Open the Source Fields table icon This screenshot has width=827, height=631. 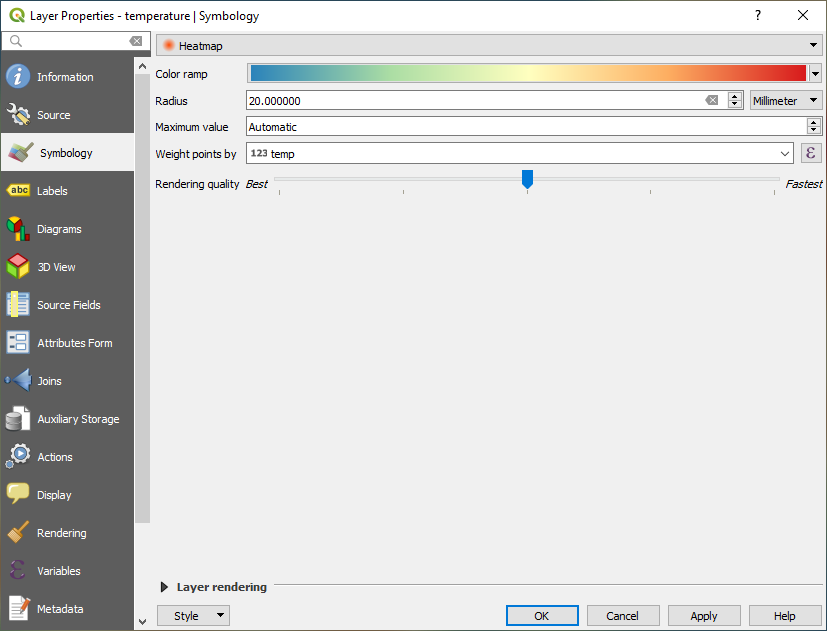pos(18,304)
